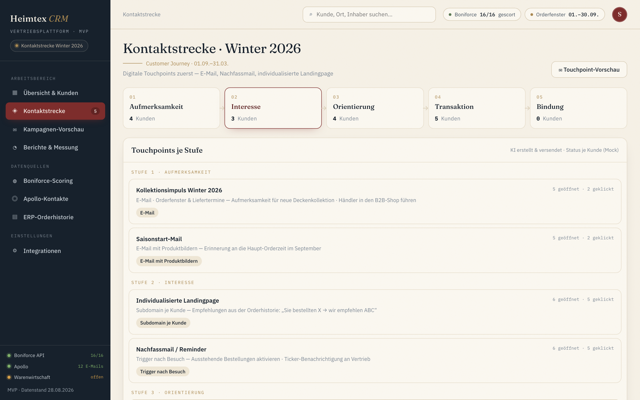Select stage 02 Interesse card
The image size is (640, 400).
pos(273,108)
